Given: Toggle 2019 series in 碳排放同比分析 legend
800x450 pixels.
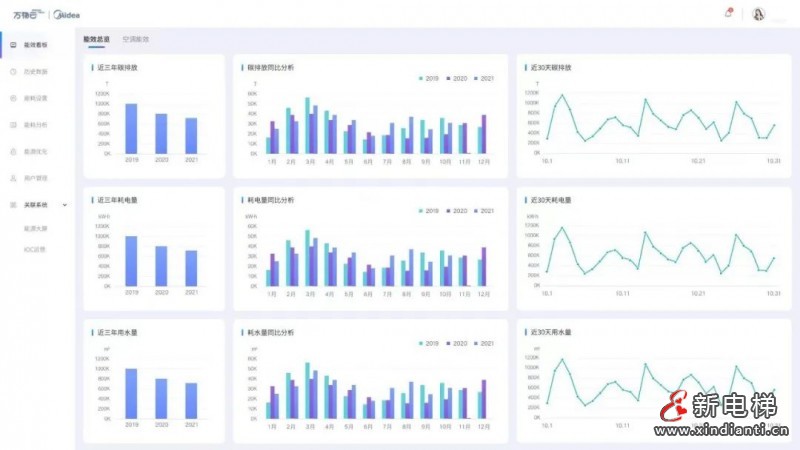Looking at the screenshot, I should coord(429,77).
